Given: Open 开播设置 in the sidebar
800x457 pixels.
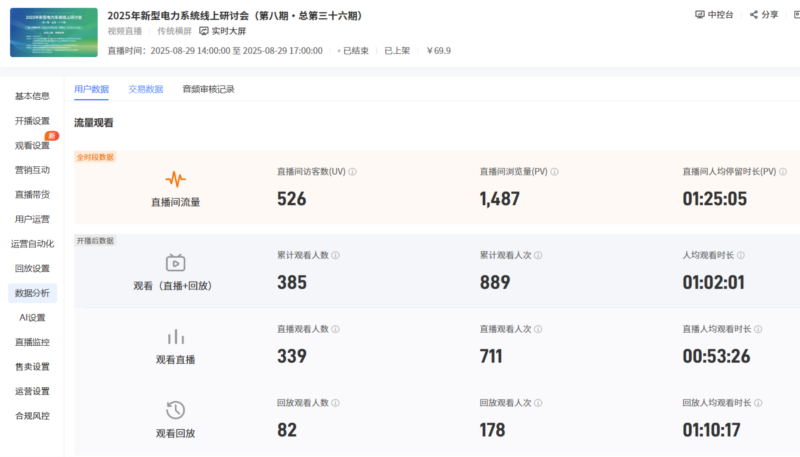Looking at the screenshot, I should coord(32,121).
